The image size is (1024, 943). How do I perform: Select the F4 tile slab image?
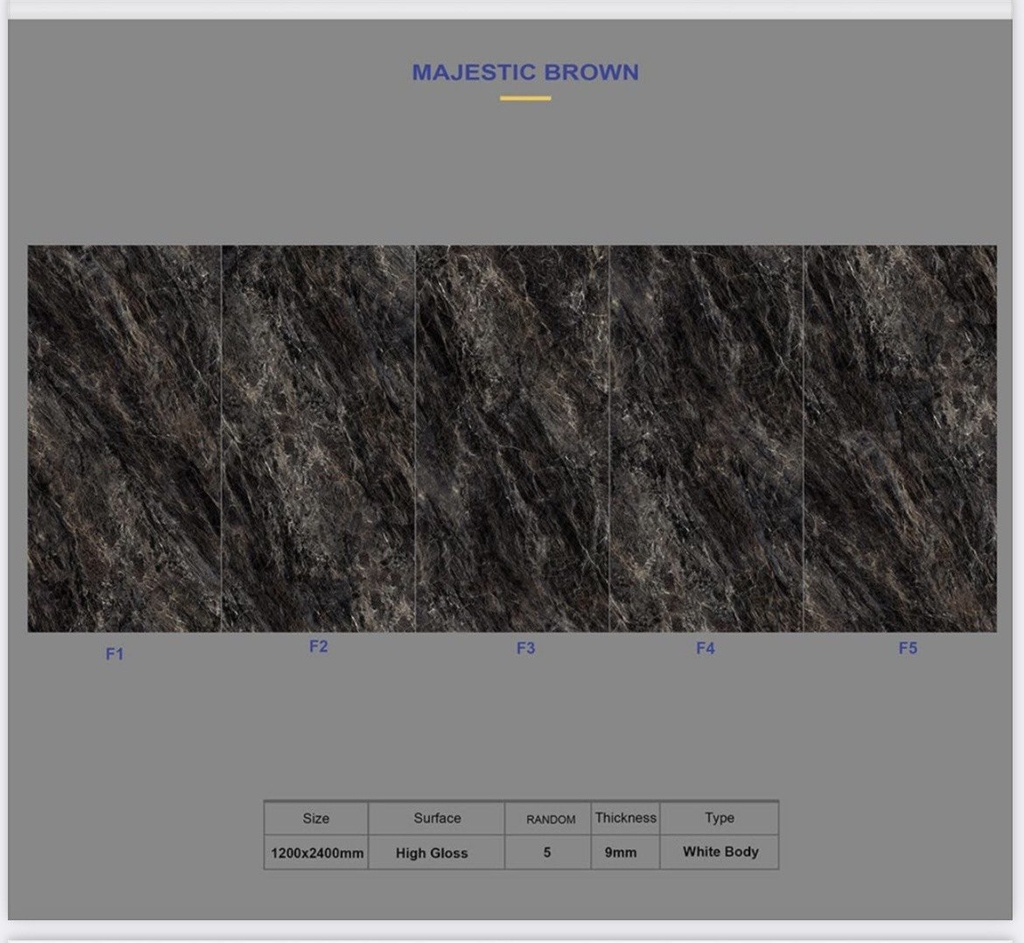pyautogui.click(x=706, y=438)
